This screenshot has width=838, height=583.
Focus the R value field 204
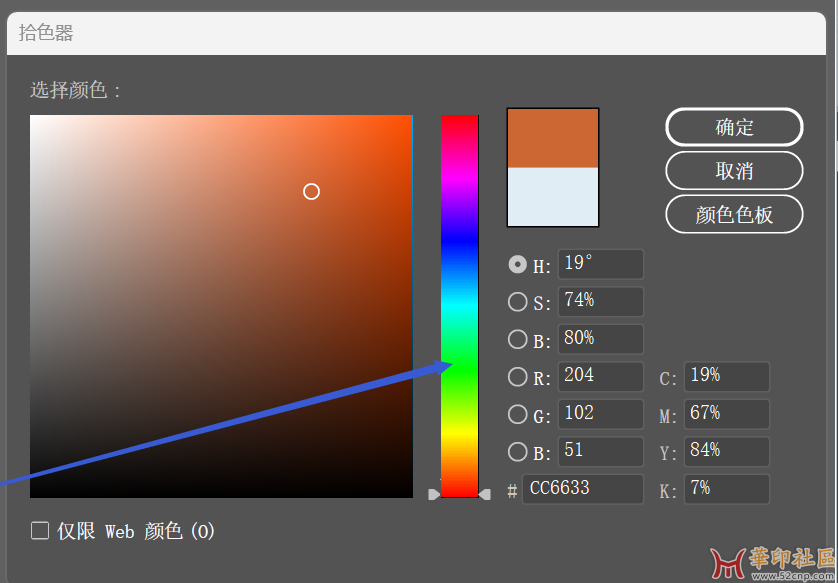pyautogui.click(x=600, y=376)
